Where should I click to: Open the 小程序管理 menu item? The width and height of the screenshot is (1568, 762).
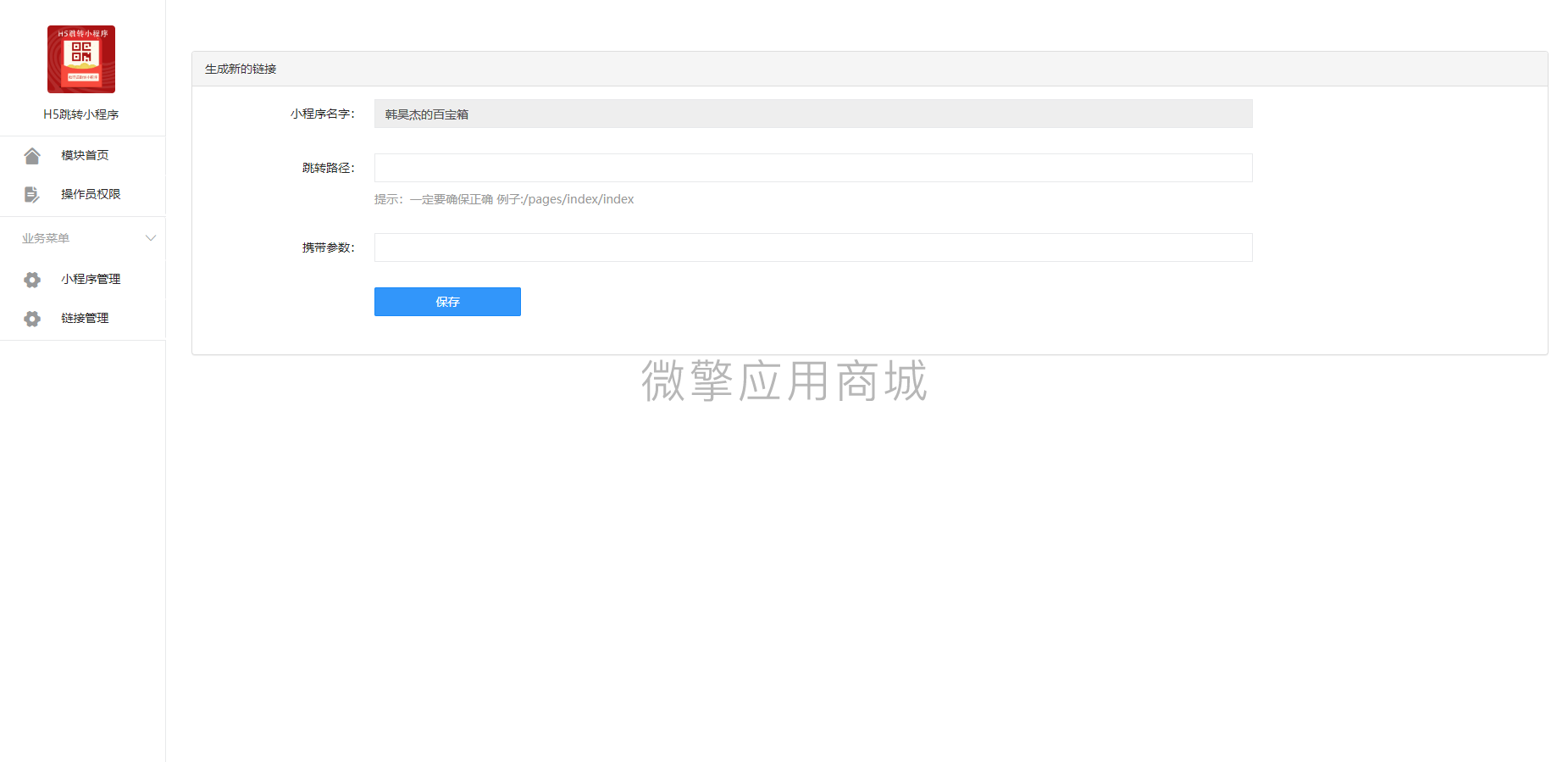tap(91, 279)
